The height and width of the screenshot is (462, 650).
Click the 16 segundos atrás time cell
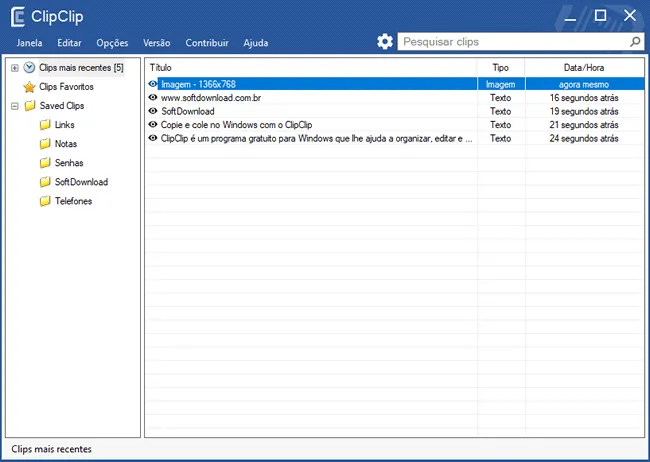[x=584, y=97]
